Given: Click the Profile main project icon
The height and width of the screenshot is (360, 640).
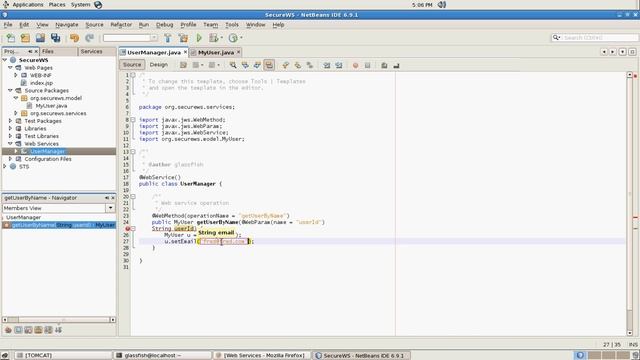Looking at the screenshot, I should pyautogui.click(x=233, y=38).
